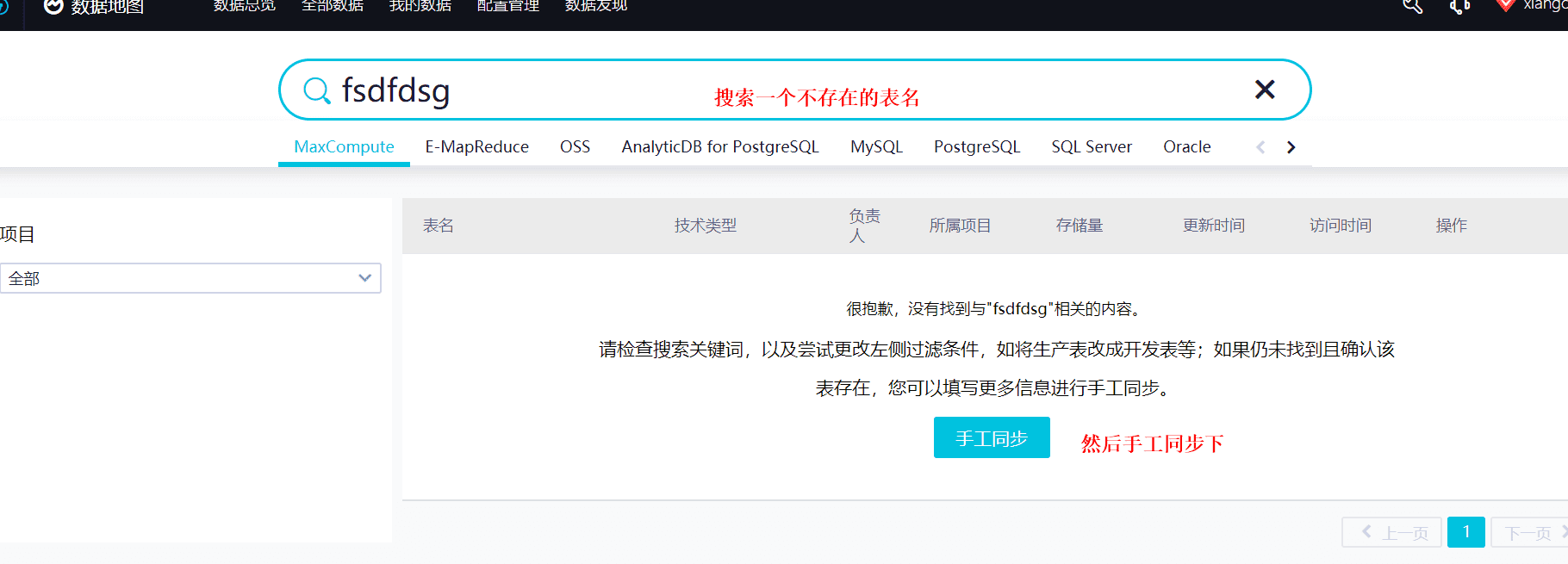Open 我的数据 in top navigation
This screenshot has height=564, width=1568.
pyautogui.click(x=420, y=5)
